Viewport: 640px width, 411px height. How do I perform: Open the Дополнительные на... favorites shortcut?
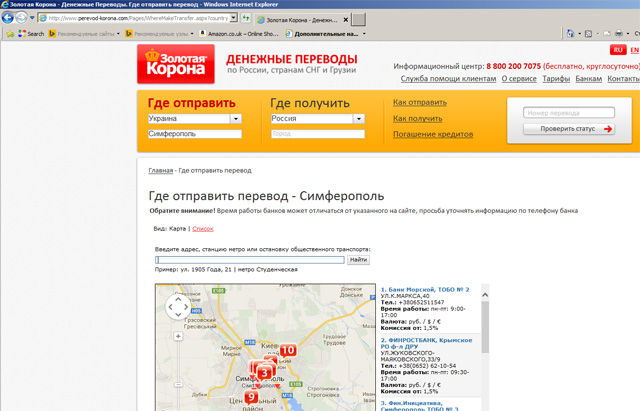tap(322, 34)
